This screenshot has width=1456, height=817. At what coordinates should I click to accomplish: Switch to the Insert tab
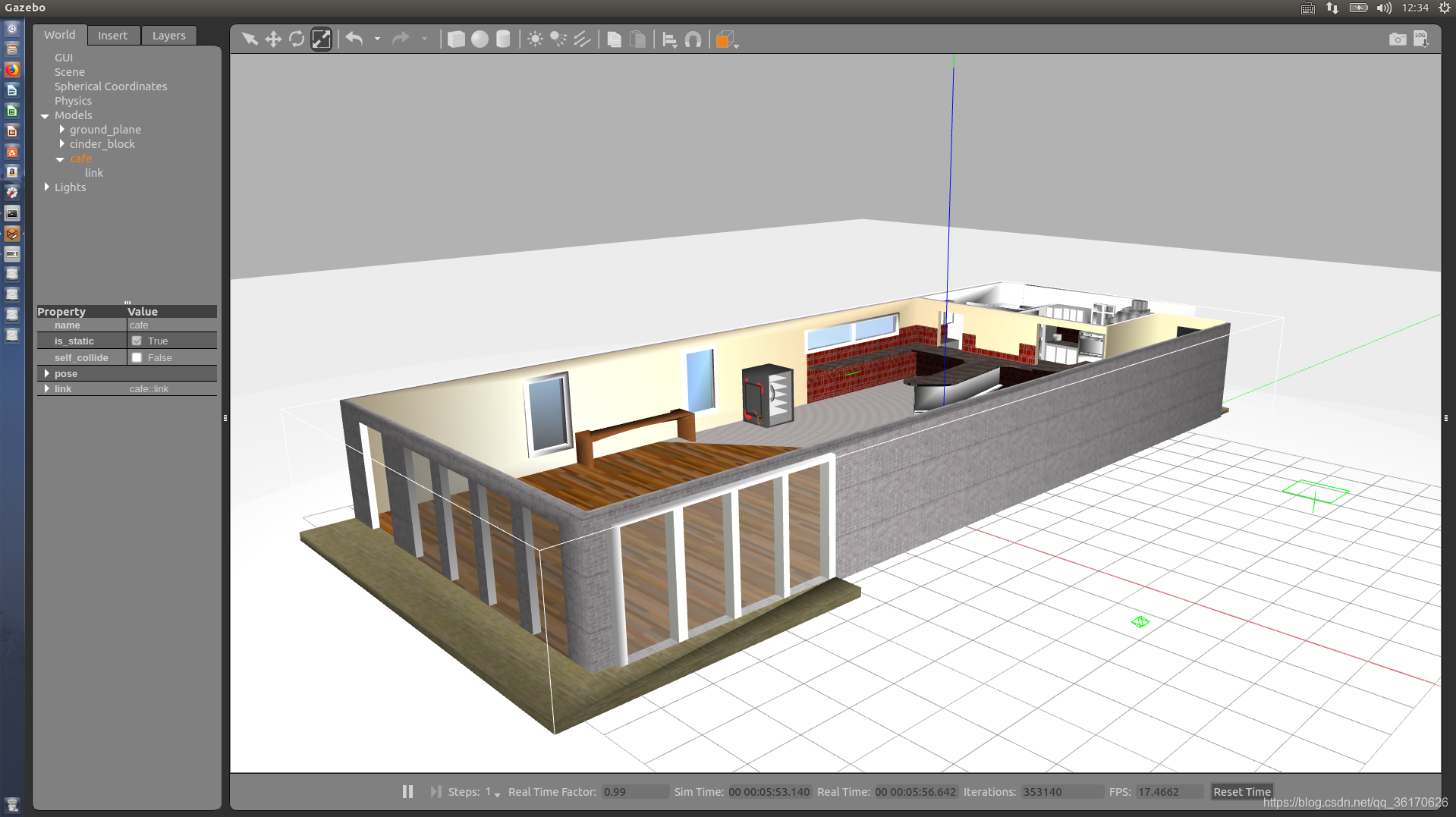point(113,36)
